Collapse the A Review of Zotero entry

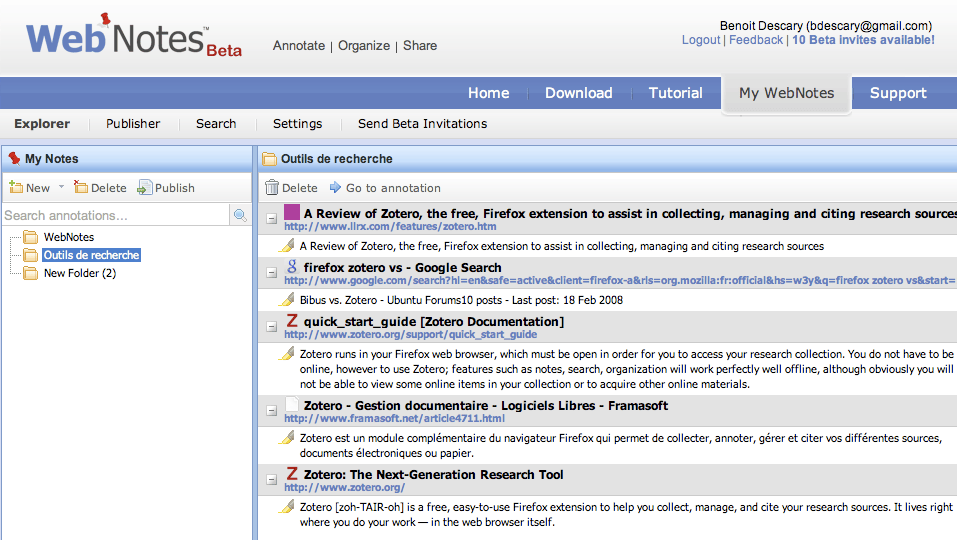(271, 217)
